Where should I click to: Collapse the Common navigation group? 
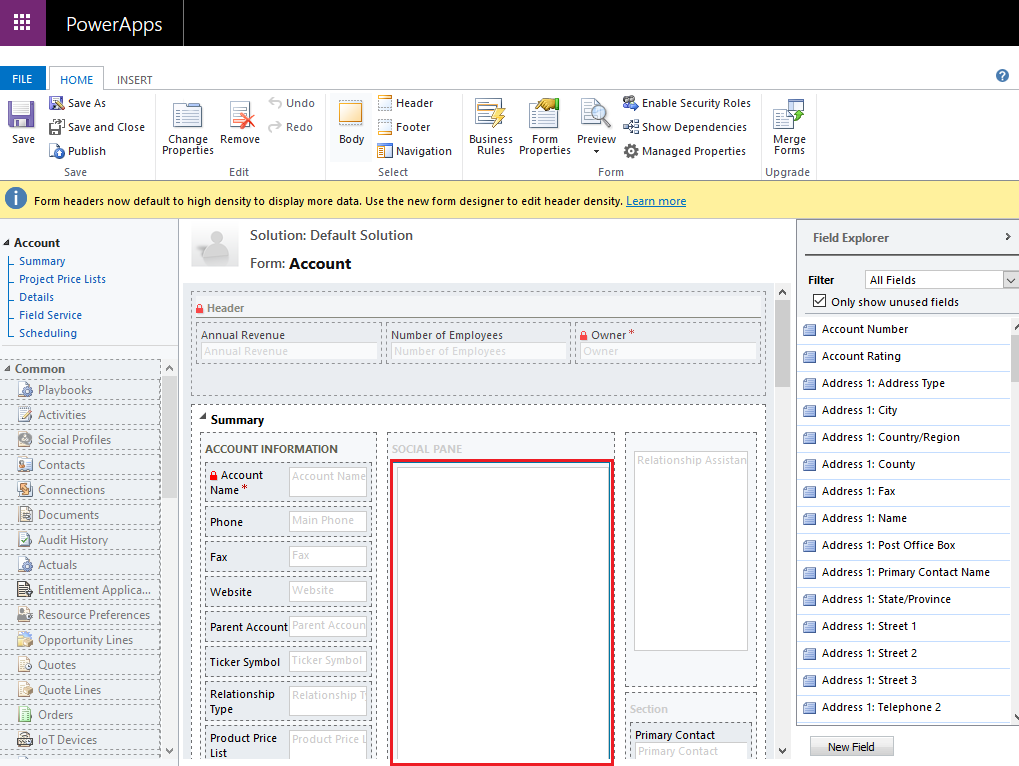click(x=7, y=368)
